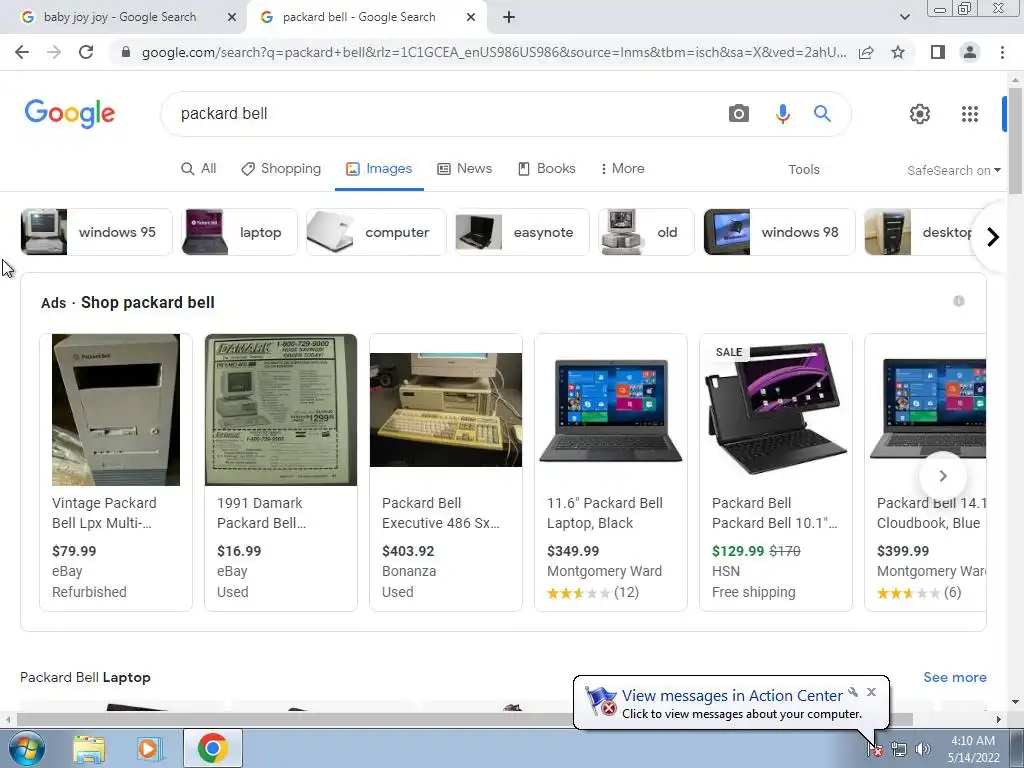Show more shopping ads with next arrow
The width and height of the screenshot is (1024, 768).
coord(942,476)
